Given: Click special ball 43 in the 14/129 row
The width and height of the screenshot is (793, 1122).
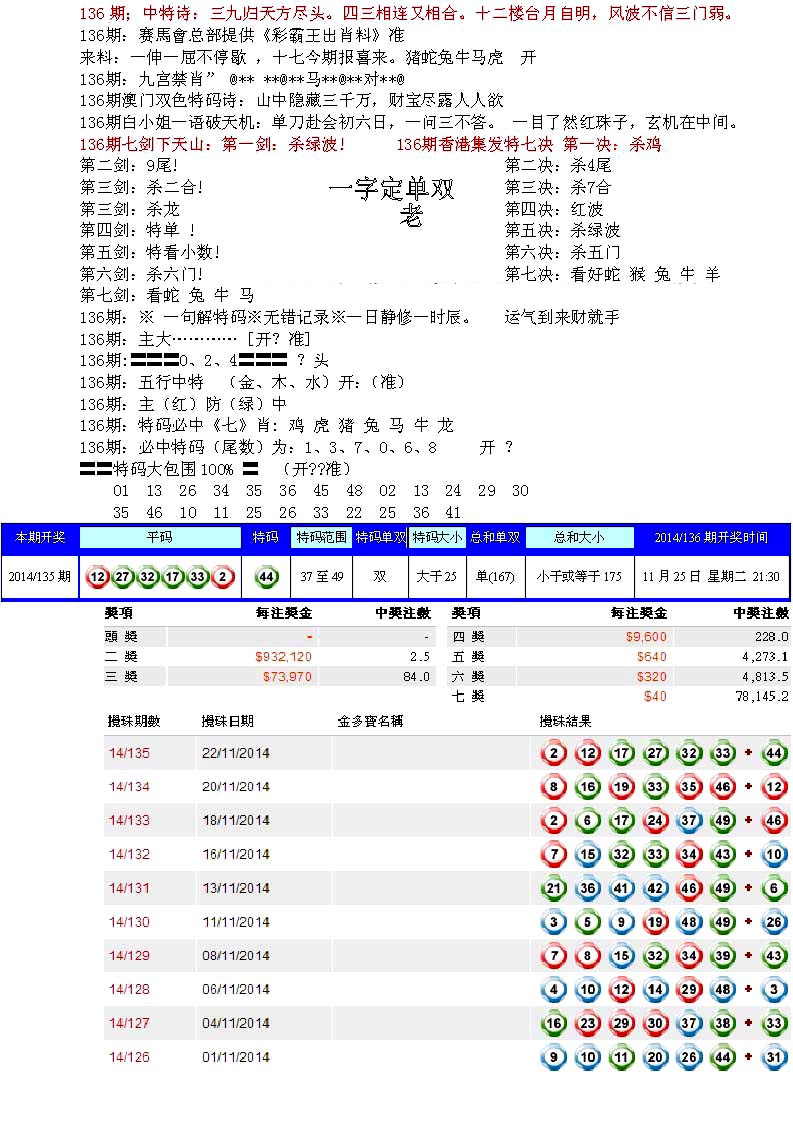Looking at the screenshot, I should coord(774,956).
